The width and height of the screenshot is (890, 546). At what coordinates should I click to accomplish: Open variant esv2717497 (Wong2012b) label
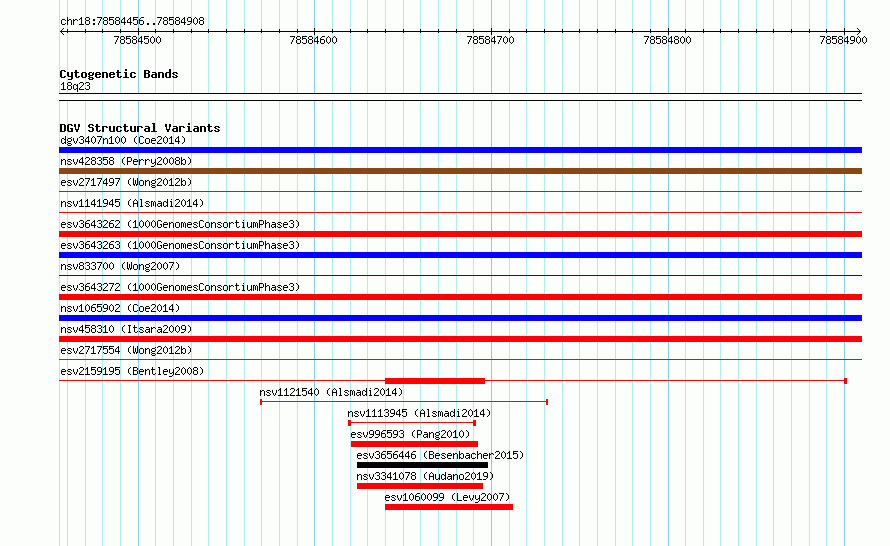click(x=126, y=182)
